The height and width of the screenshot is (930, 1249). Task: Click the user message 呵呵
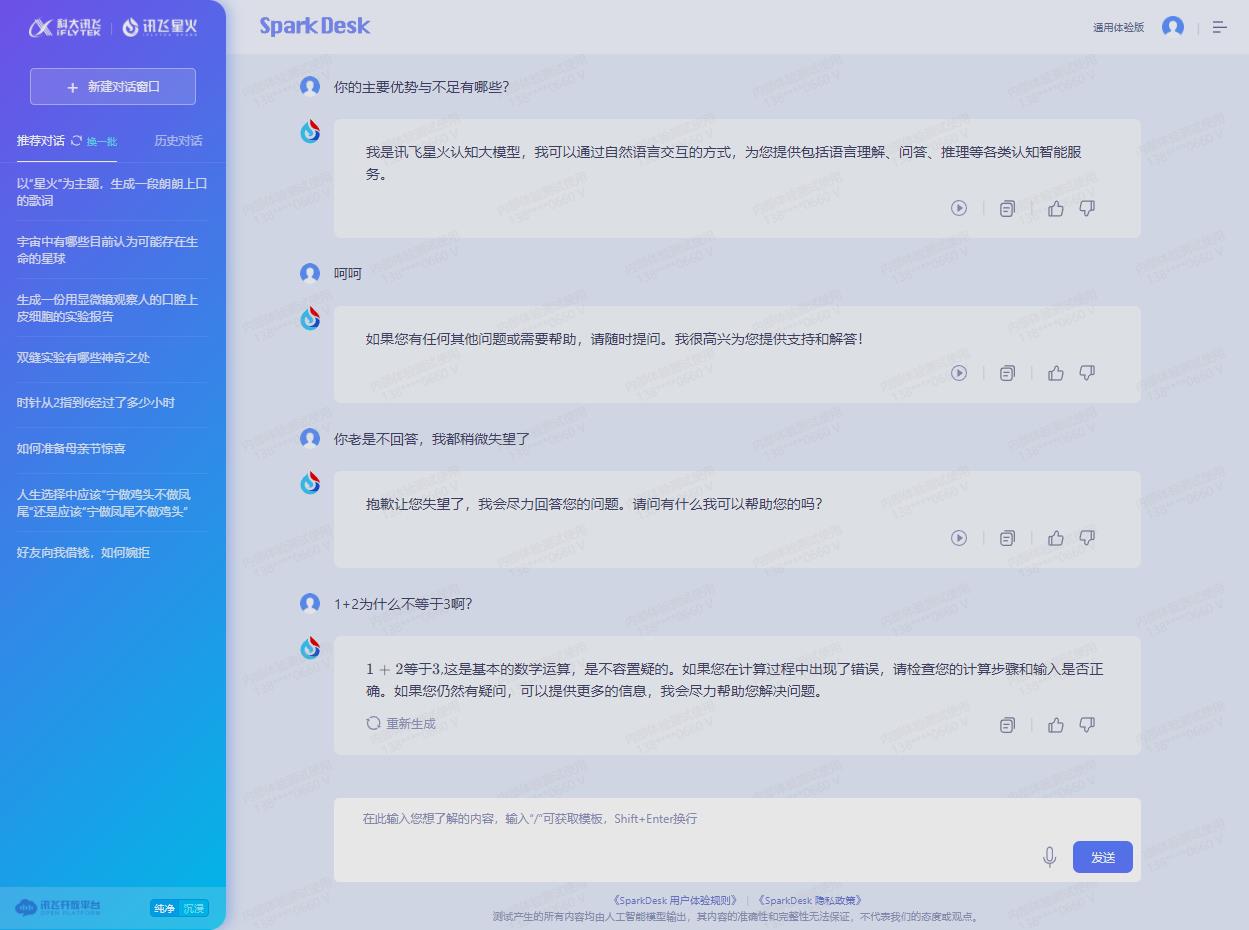348,273
